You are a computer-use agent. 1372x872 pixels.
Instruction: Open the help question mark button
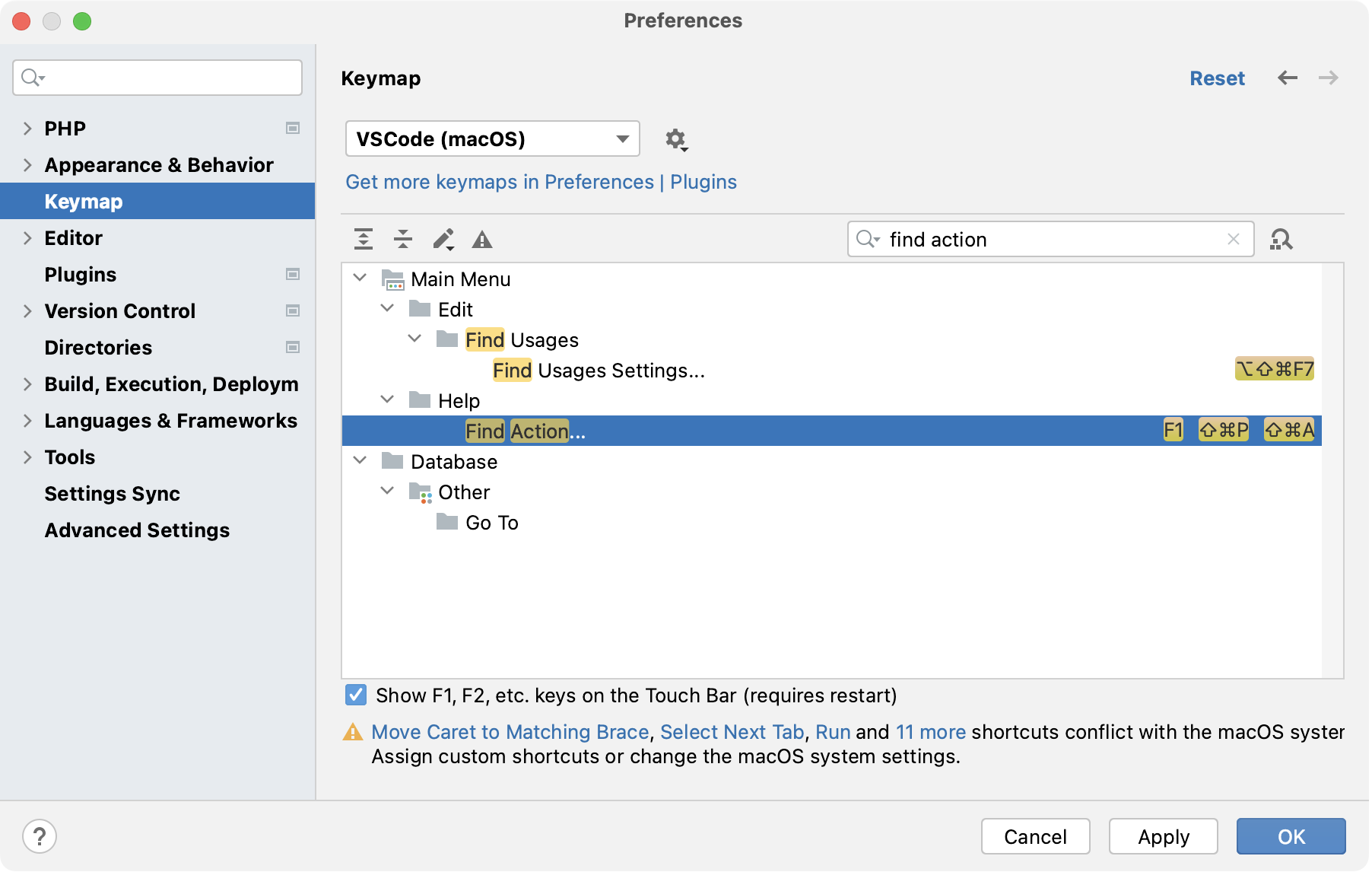(x=40, y=836)
